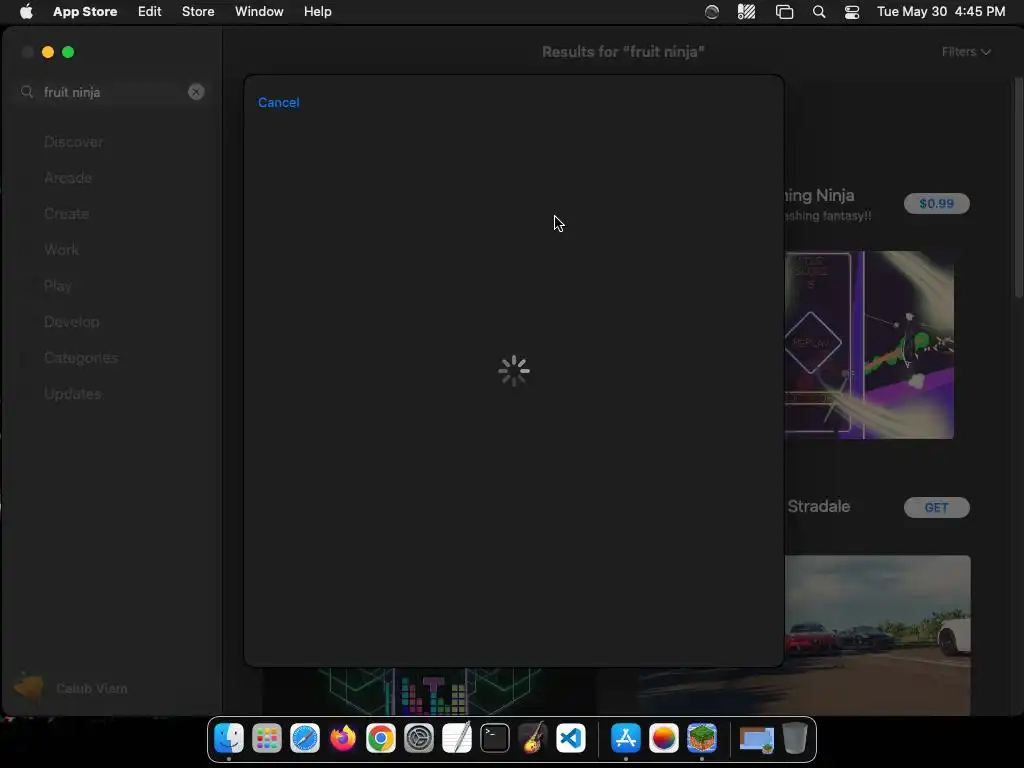Click the round status icon in menu bar

(712, 12)
